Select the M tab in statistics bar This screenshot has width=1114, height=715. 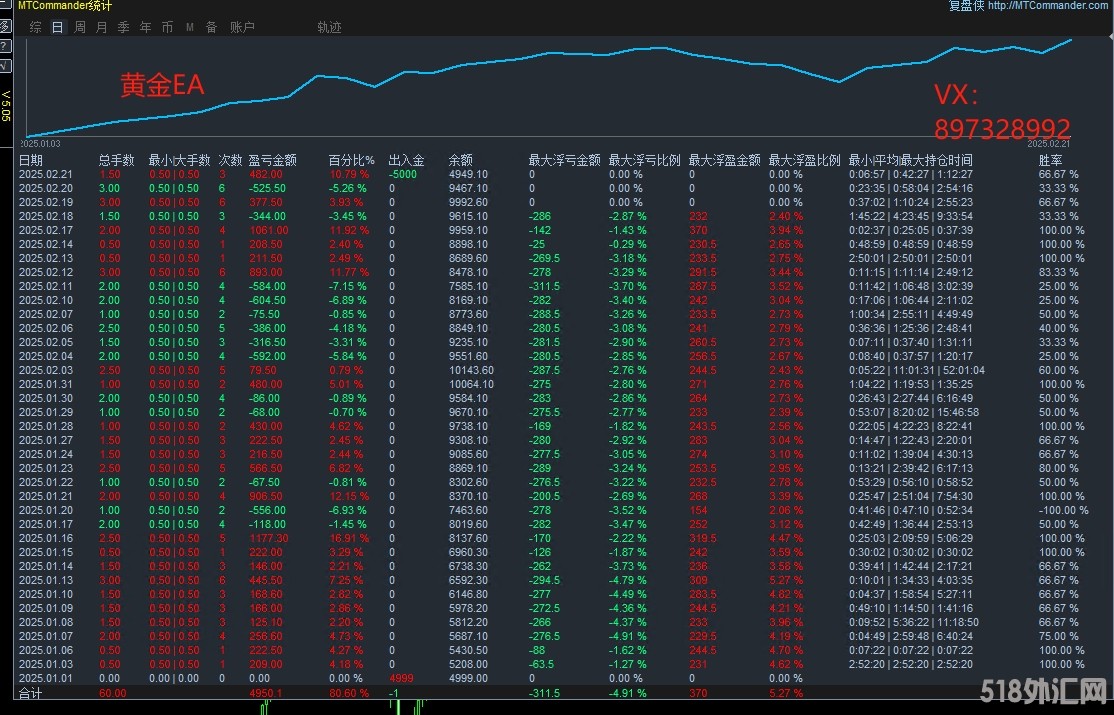[x=189, y=27]
